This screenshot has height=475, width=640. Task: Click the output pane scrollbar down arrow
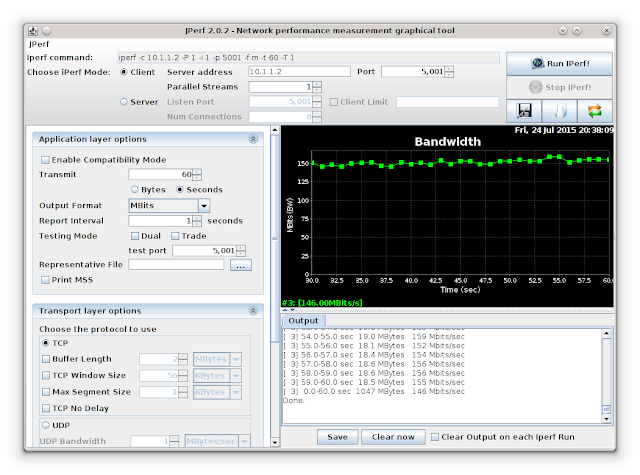click(x=607, y=419)
